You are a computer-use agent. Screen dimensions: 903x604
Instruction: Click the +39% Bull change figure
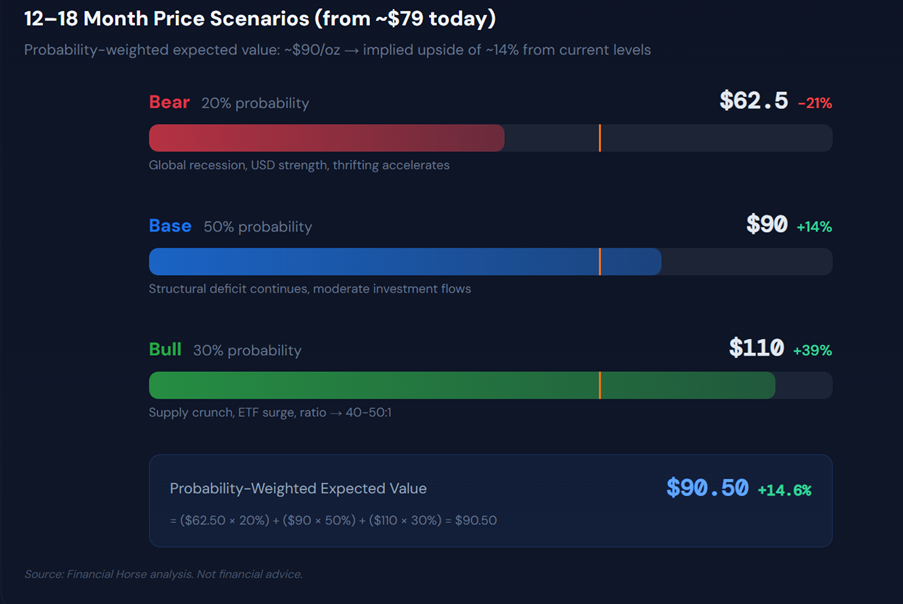(812, 351)
